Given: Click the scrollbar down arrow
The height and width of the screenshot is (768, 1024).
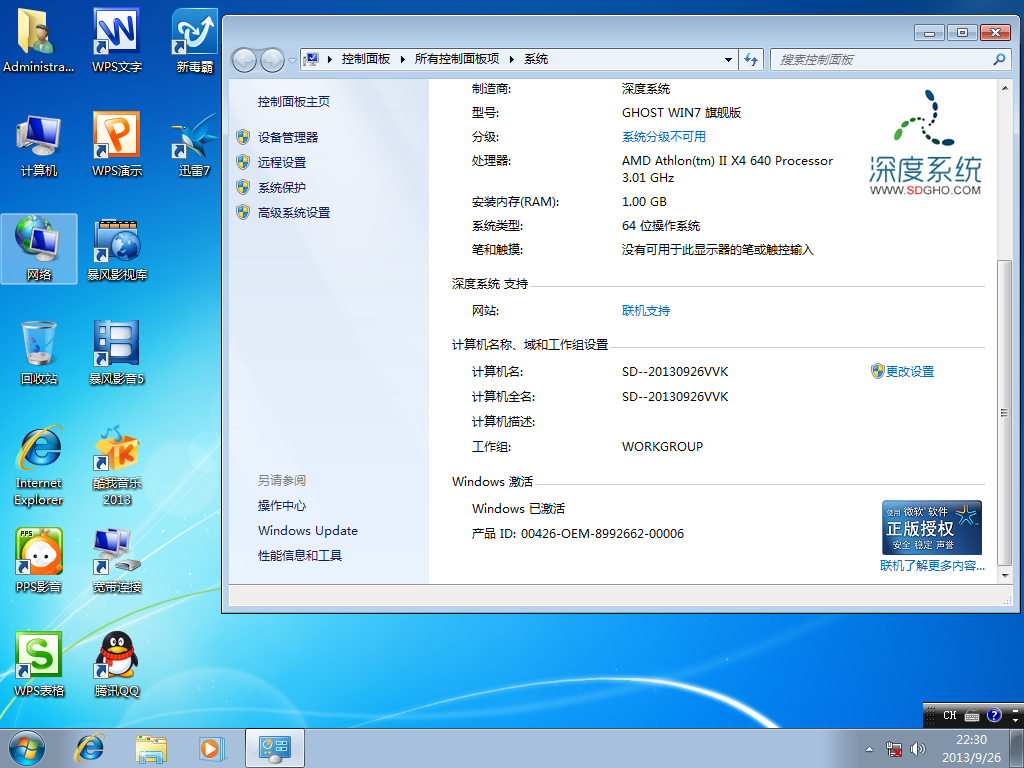Looking at the screenshot, I should click(1005, 575).
